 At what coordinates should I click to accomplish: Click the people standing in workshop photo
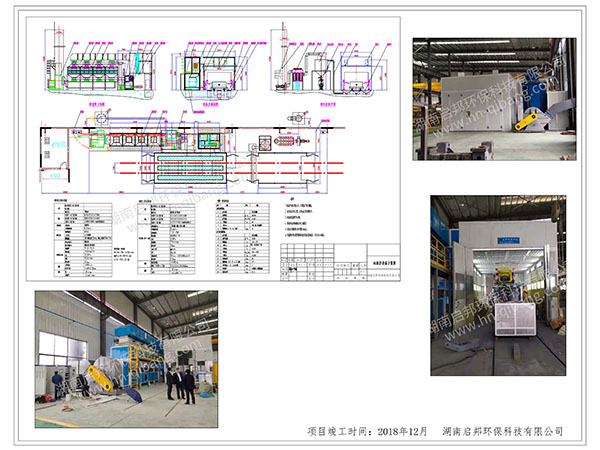click(181, 383)
